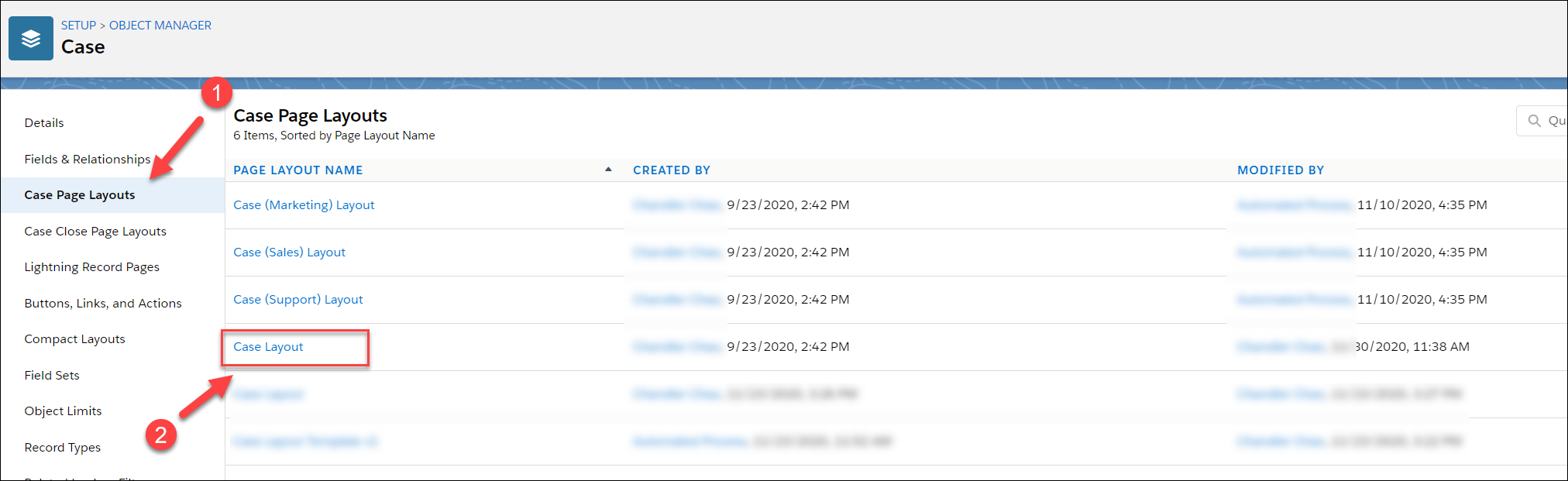The image size is (1568, 481).
Task: Click the Quick Find search icon
Action: coord(1534,121)
